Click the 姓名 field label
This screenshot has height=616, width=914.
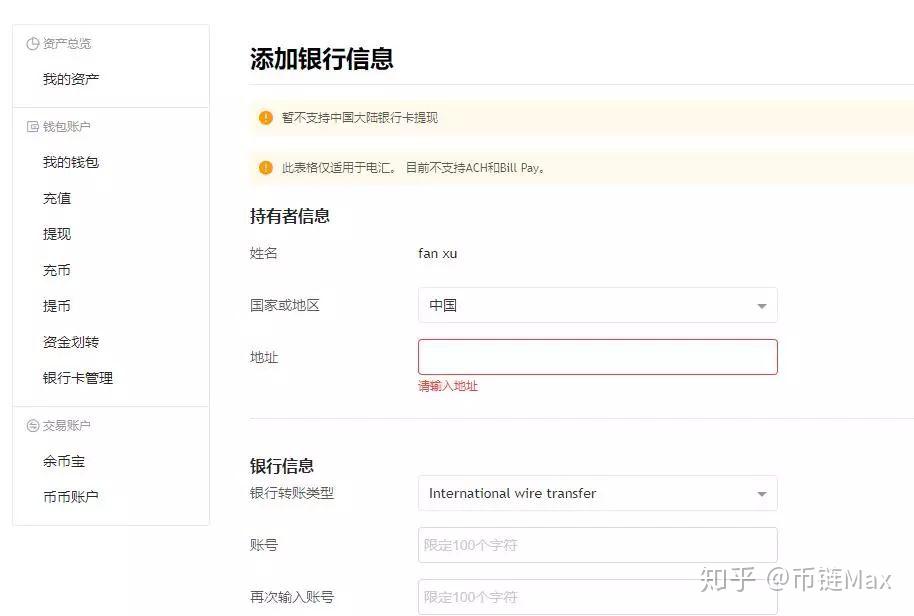tap(263, 254)
